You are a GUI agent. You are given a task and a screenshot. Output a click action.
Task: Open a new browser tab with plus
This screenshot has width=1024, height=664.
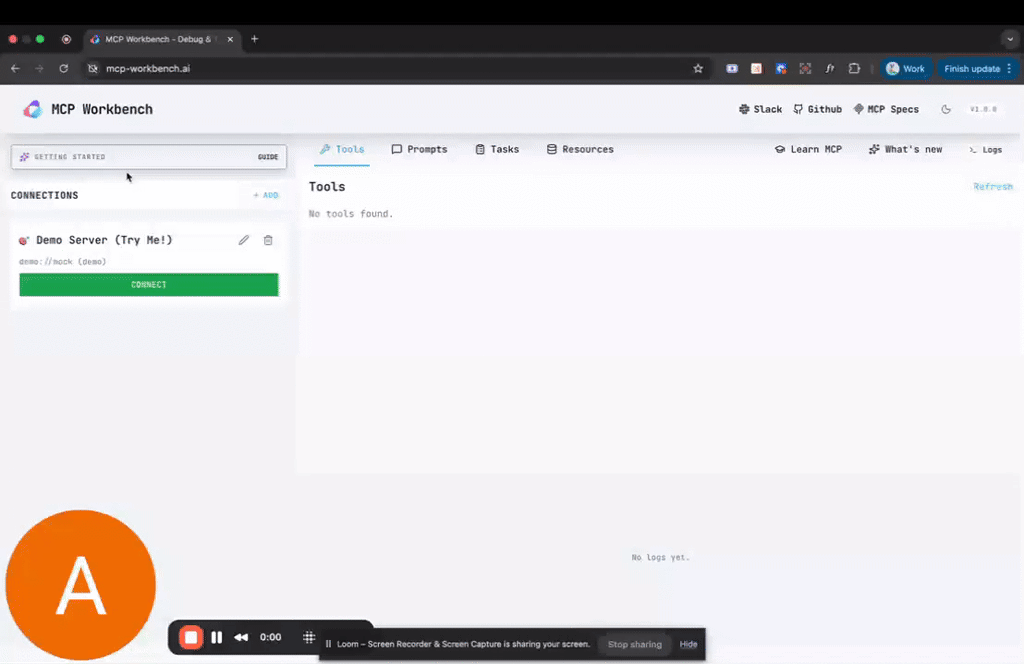point(255,39)
